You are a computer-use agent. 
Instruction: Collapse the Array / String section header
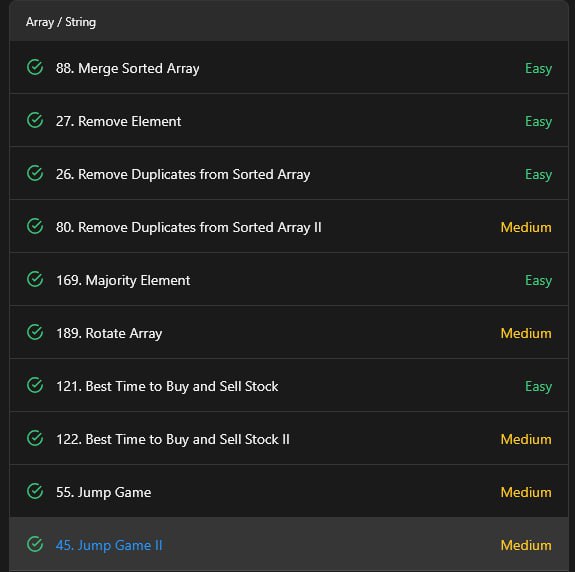[x=289, y=22]
